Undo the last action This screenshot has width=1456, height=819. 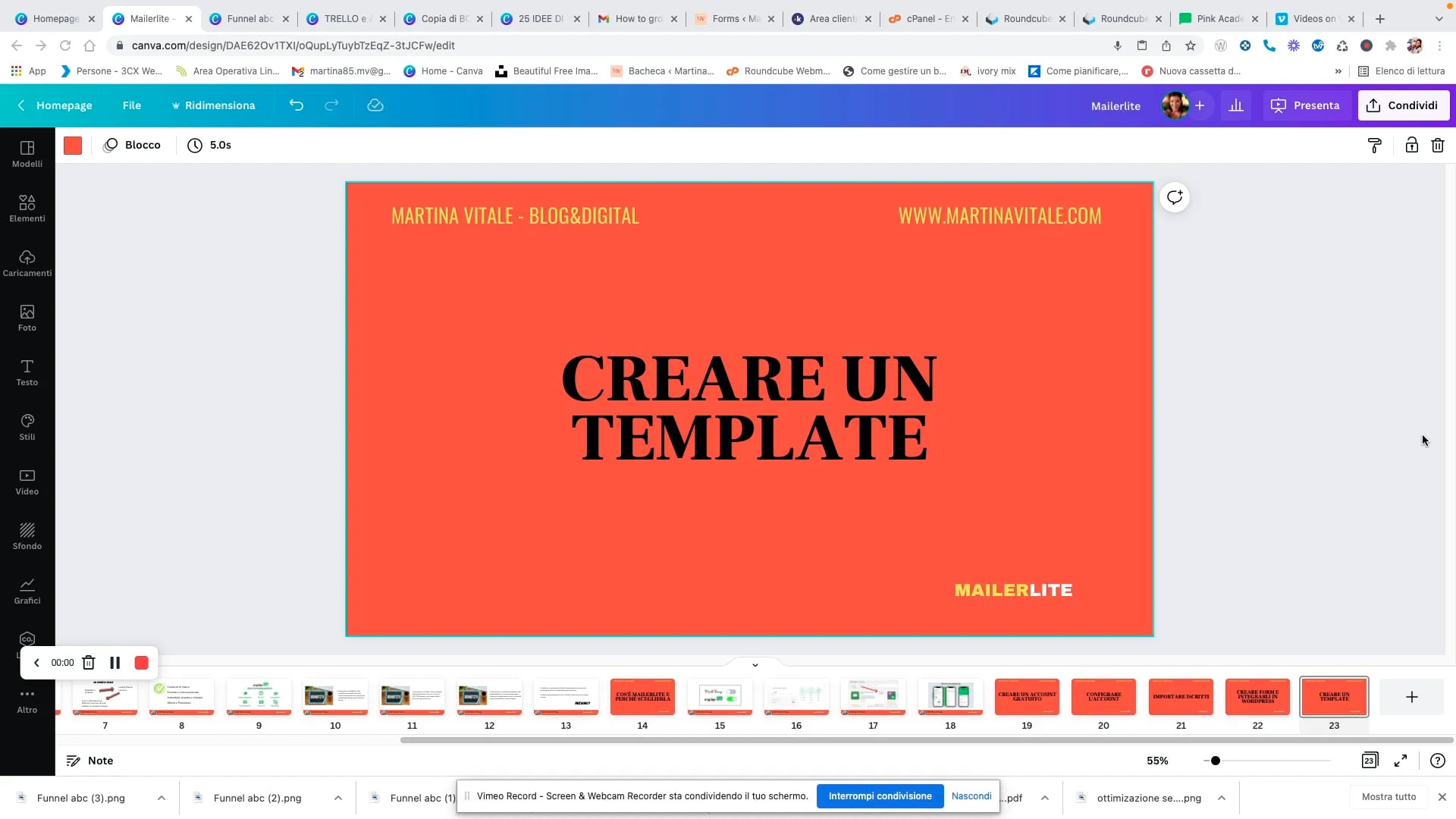(297, 105)
